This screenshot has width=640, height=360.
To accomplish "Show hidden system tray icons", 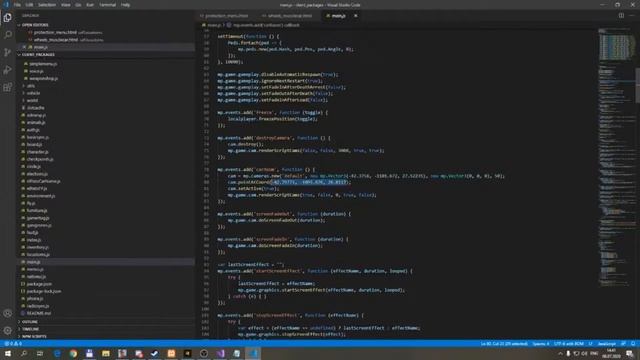I will pyautogui.click(x=560, y=353).
